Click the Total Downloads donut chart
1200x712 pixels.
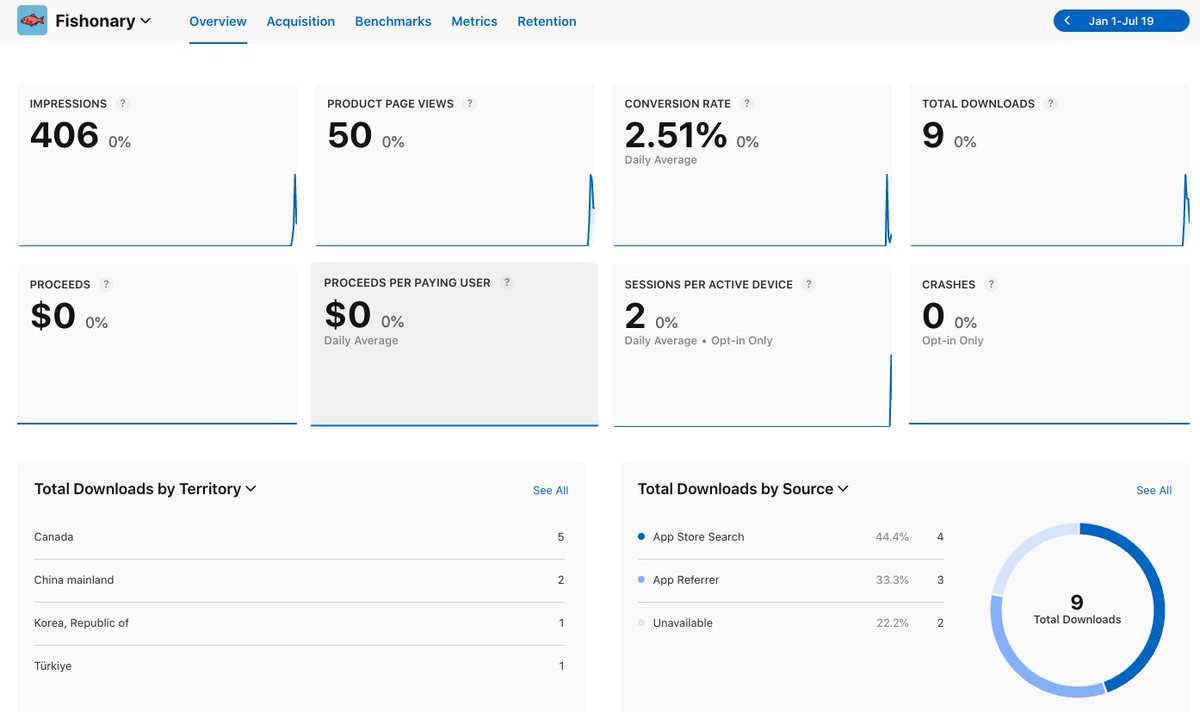1076,608
